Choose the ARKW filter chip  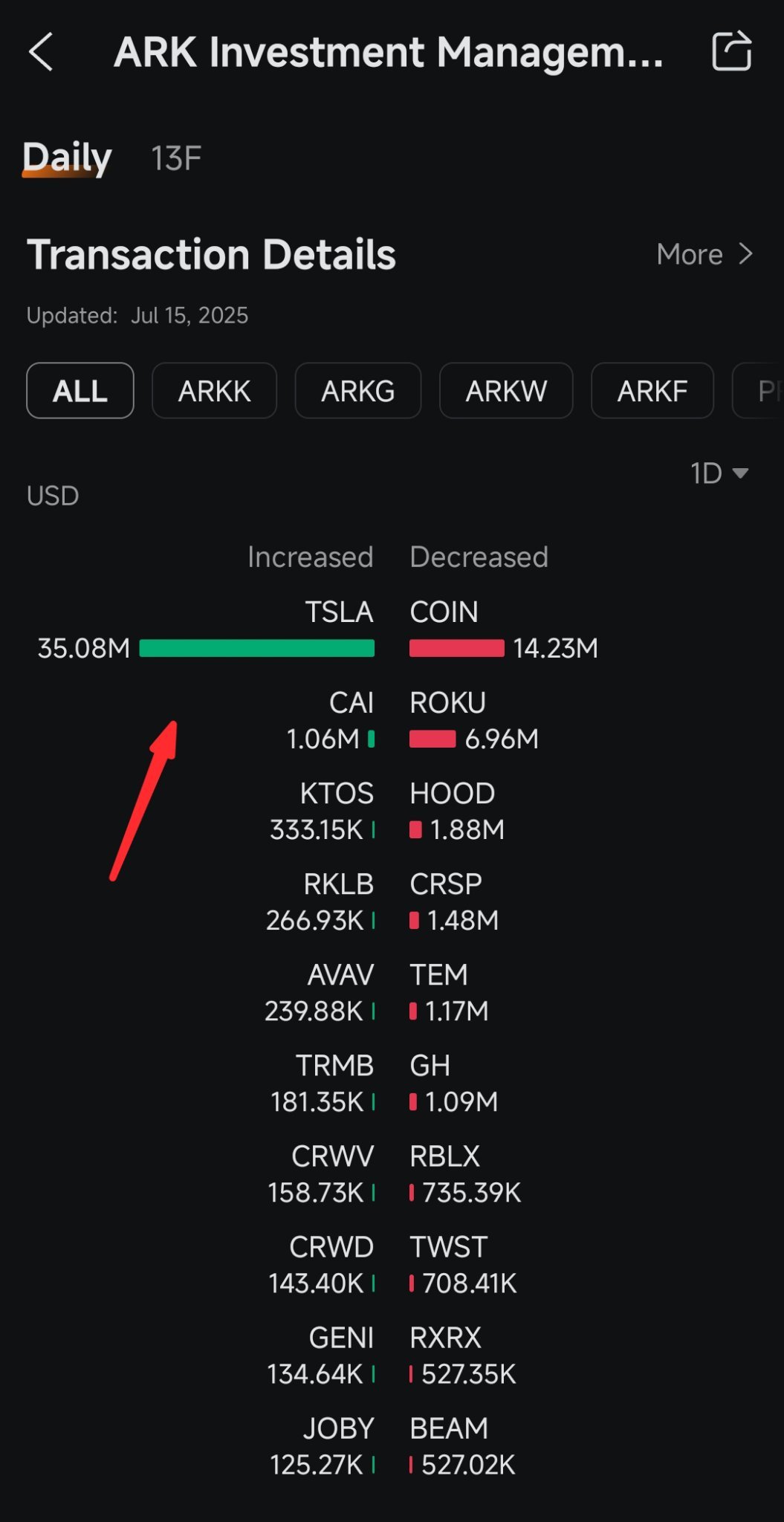click(x=506, y=391)
